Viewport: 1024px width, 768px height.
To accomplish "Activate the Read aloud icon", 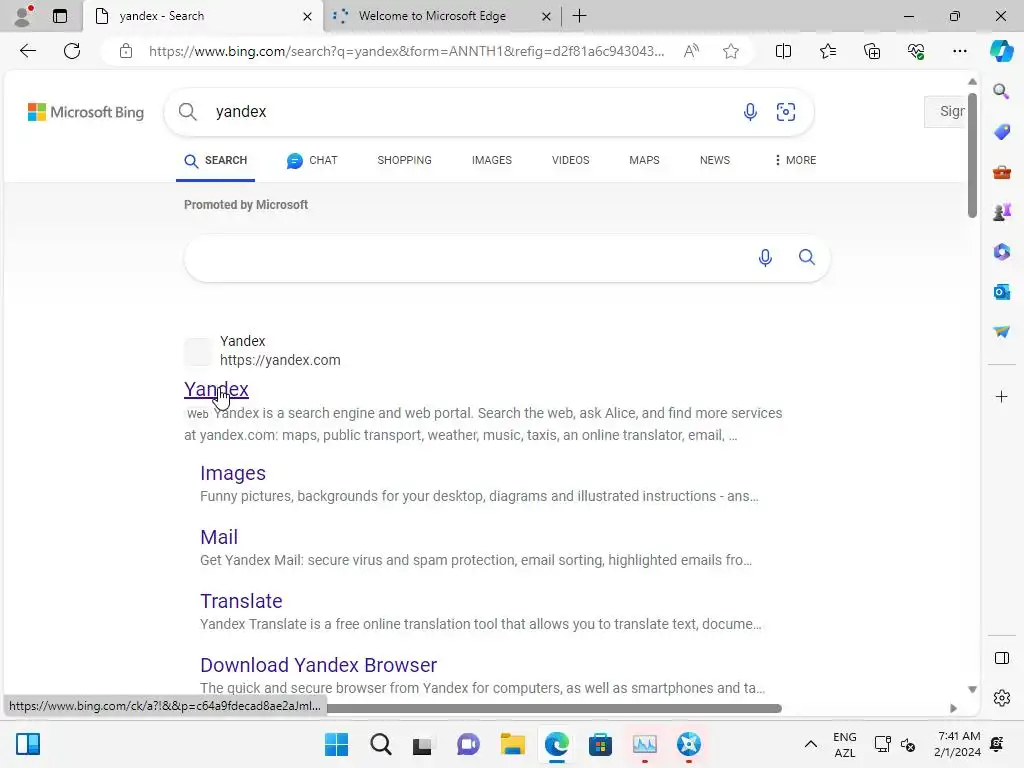I will [x=691, y=51].
